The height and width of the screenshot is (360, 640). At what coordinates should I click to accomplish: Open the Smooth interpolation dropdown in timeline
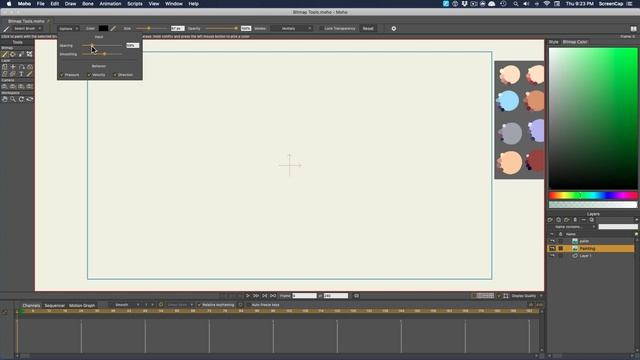pyautogui.click(x=125, y=305)
